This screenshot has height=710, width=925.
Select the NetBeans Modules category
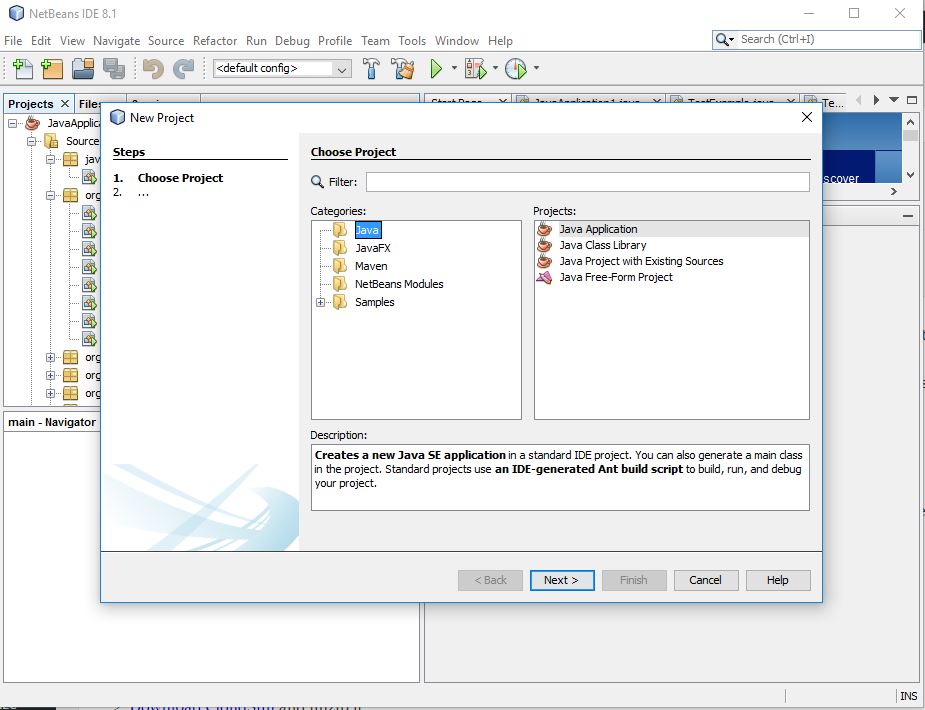399,284
